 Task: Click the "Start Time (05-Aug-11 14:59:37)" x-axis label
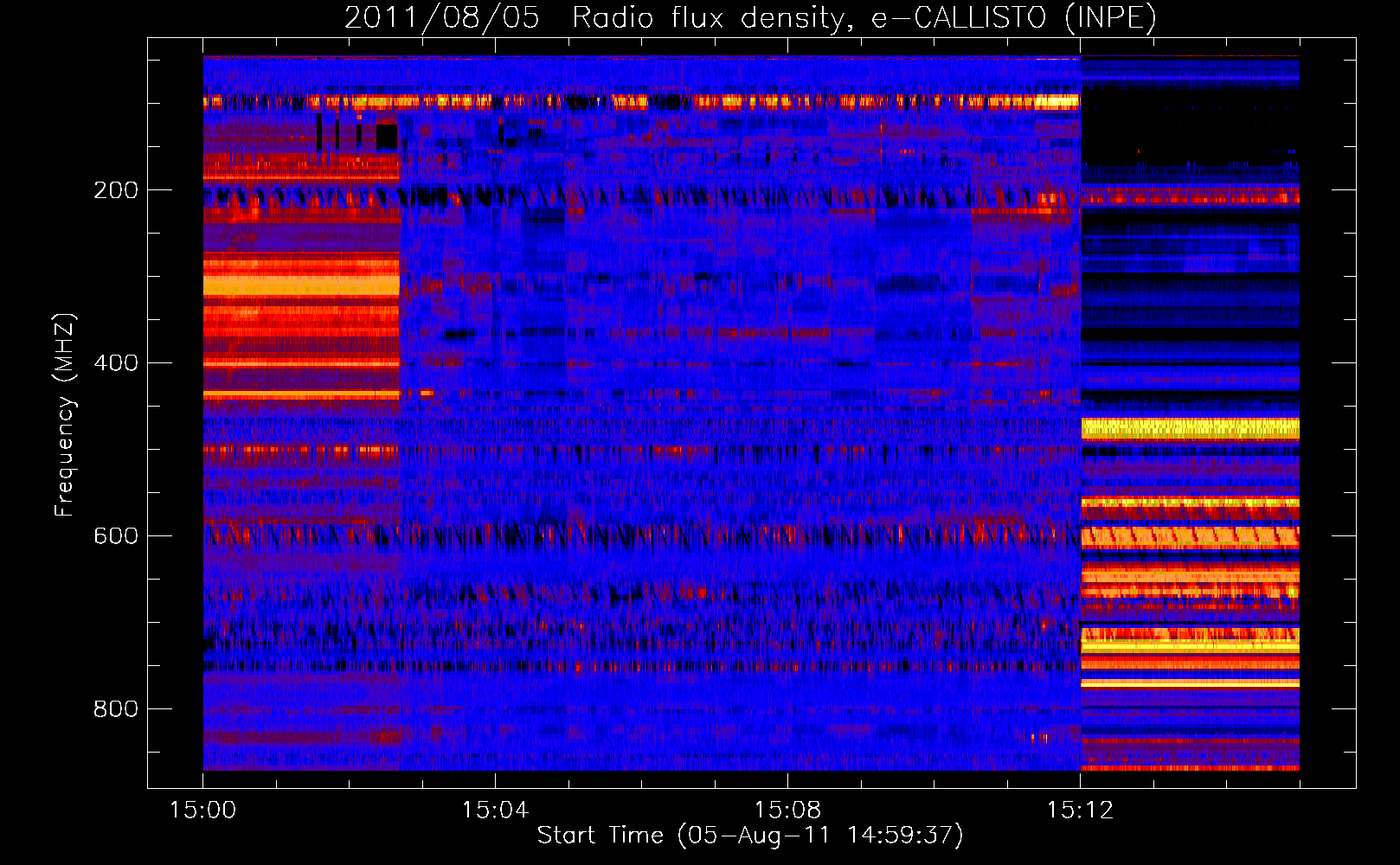click(x=750, y=836)
